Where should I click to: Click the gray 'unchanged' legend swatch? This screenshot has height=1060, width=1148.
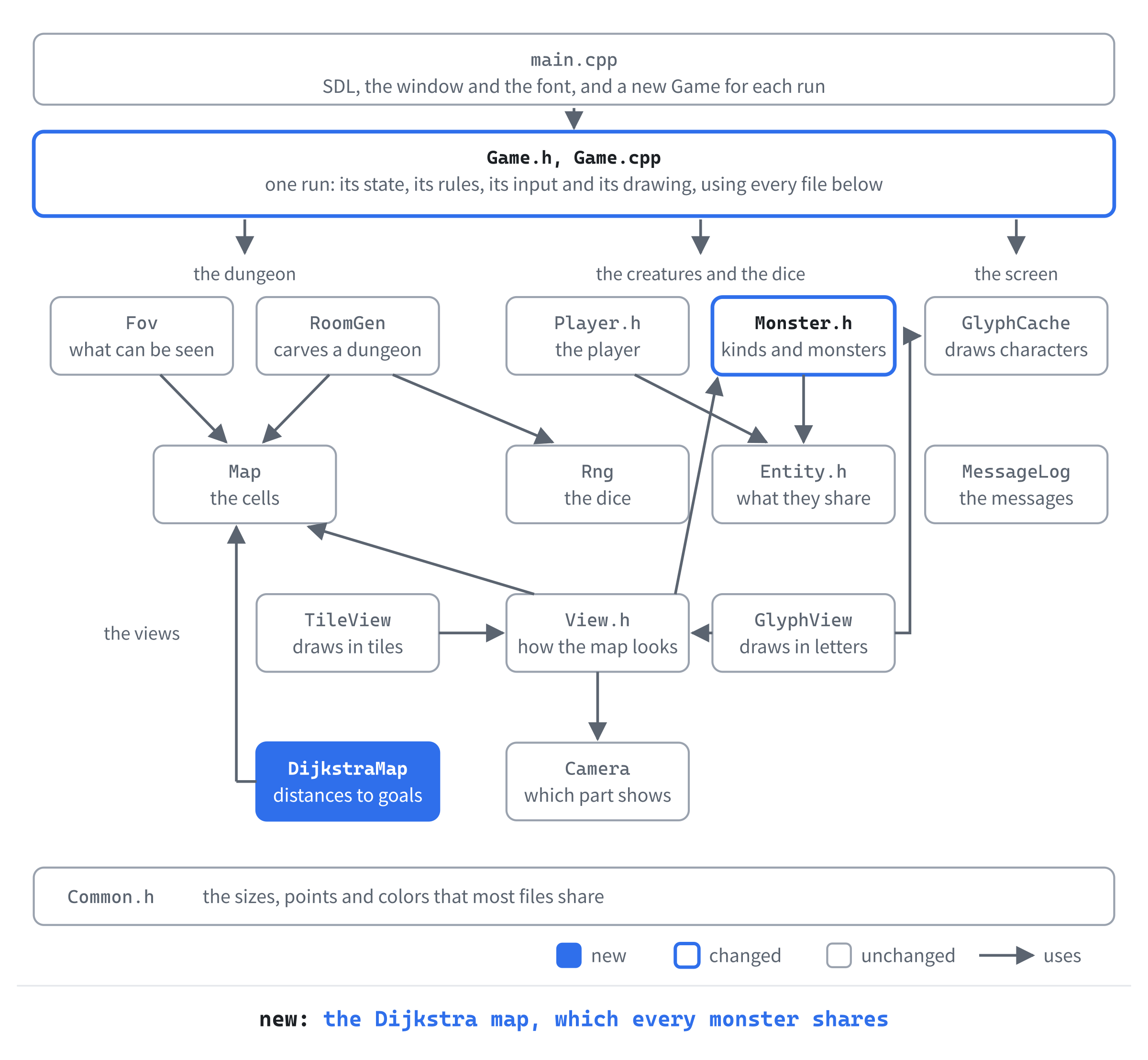[839, 956]
